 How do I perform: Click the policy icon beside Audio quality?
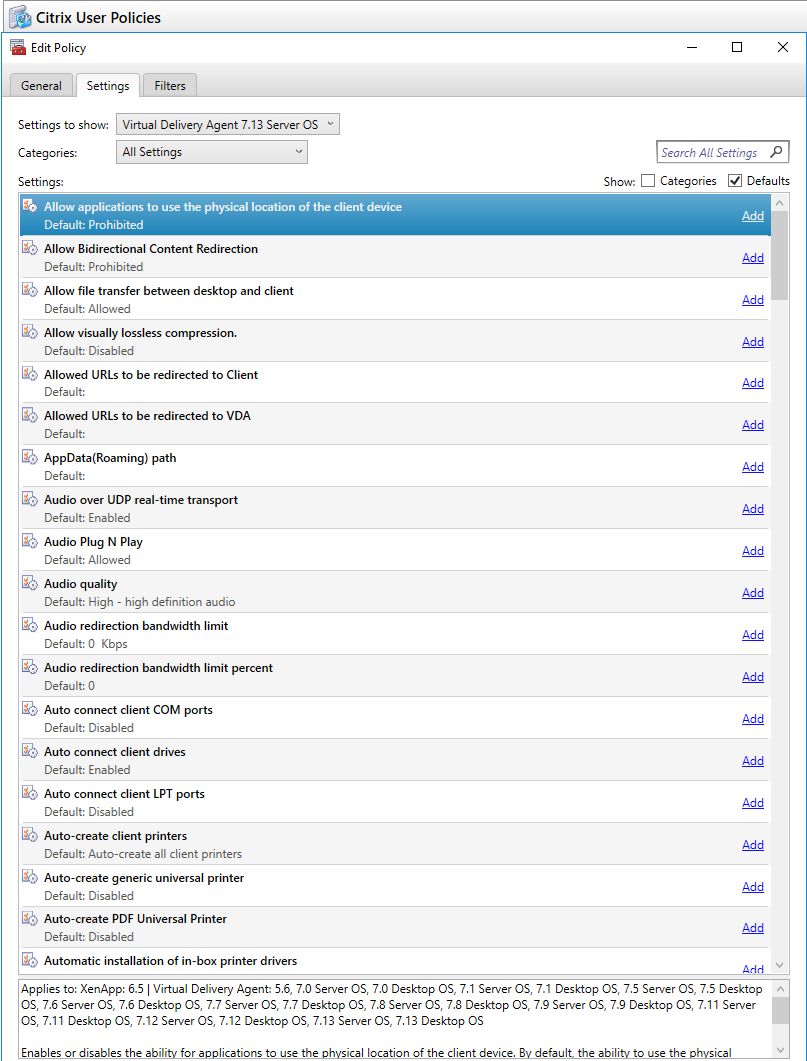30,584
